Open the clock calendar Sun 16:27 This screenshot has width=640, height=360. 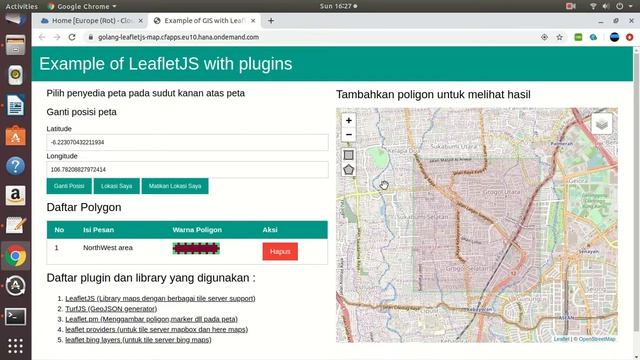pyautogui.click(x=338, y=6)
